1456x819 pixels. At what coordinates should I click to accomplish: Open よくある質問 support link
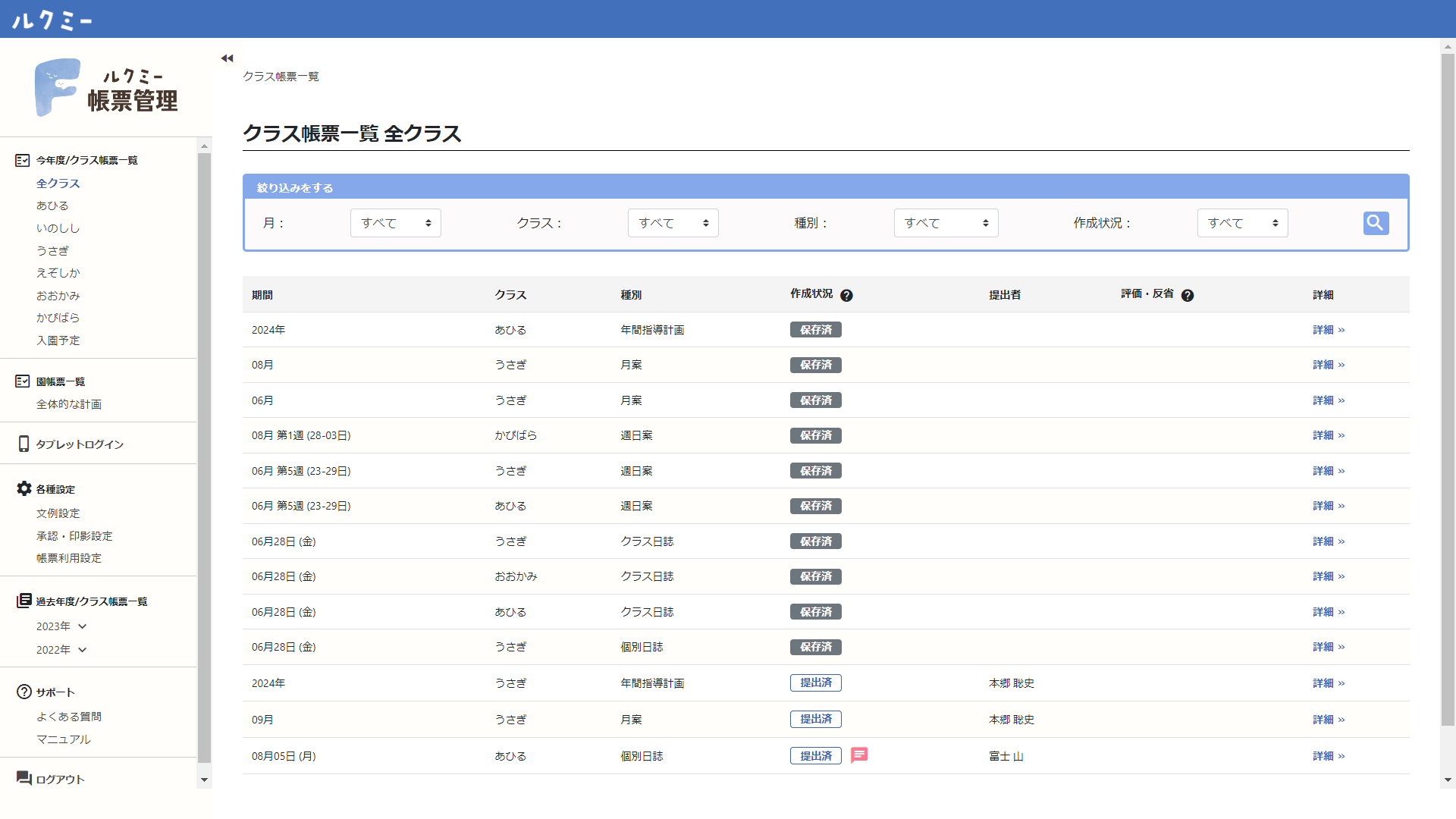68,717
